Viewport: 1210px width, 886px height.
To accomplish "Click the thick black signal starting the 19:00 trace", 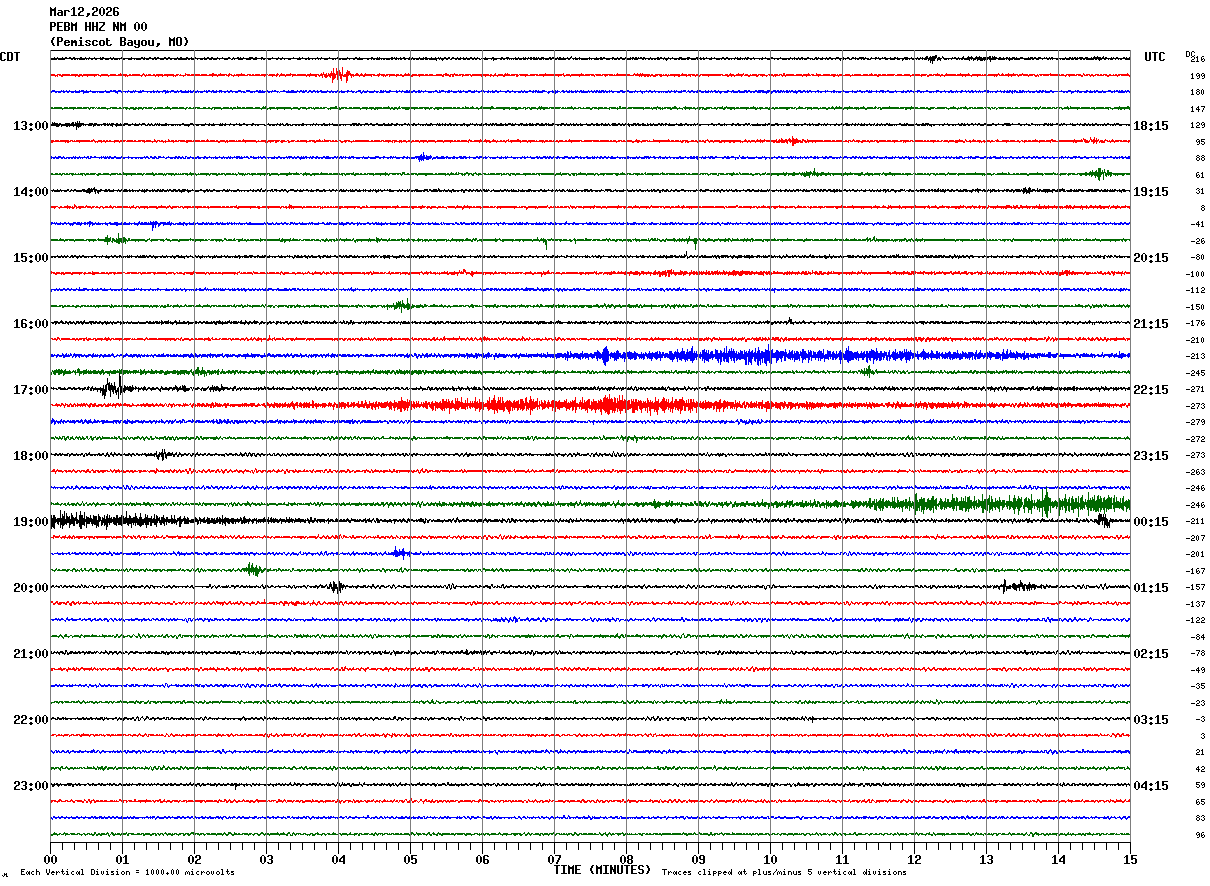I will pos(110,520).
